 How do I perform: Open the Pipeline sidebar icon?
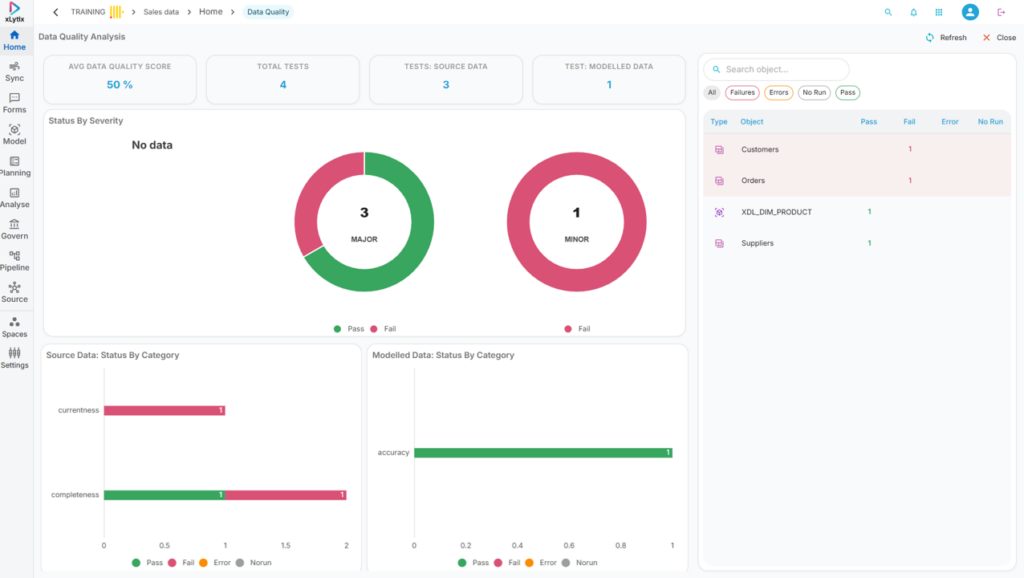(x=14, y=260)
